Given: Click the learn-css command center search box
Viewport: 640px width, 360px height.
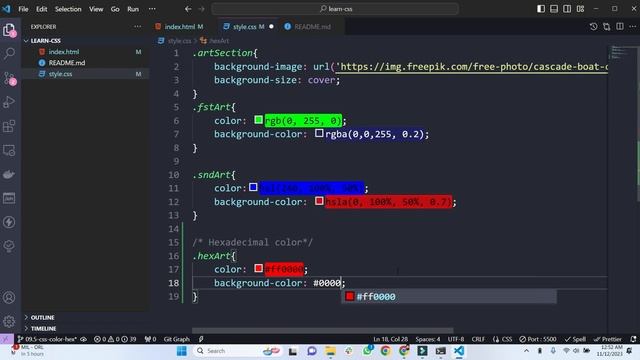Looking at the screenshot, I should click(335, 9).
